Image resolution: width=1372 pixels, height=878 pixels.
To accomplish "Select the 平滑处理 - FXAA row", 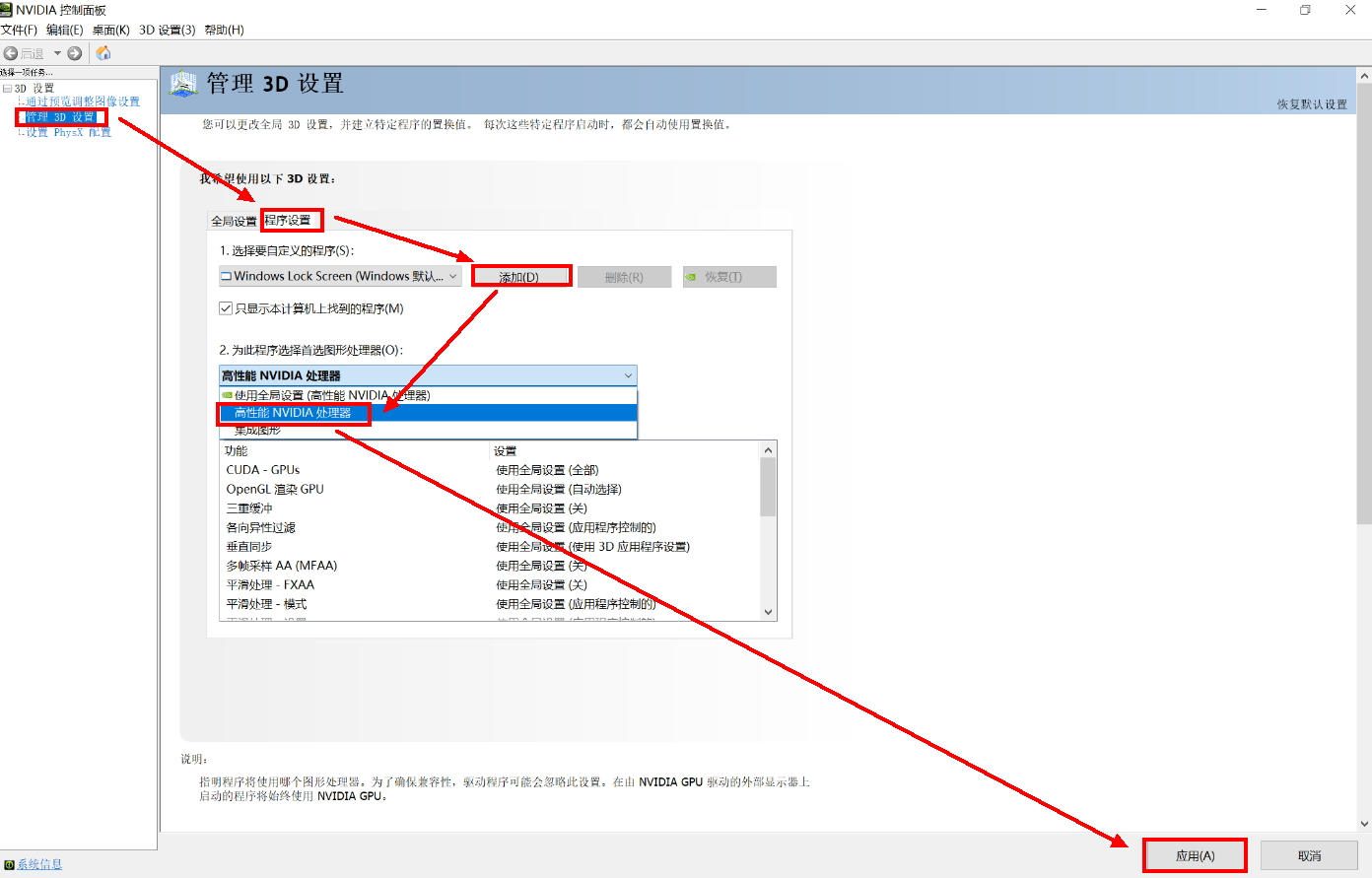I will coord(490,585).
